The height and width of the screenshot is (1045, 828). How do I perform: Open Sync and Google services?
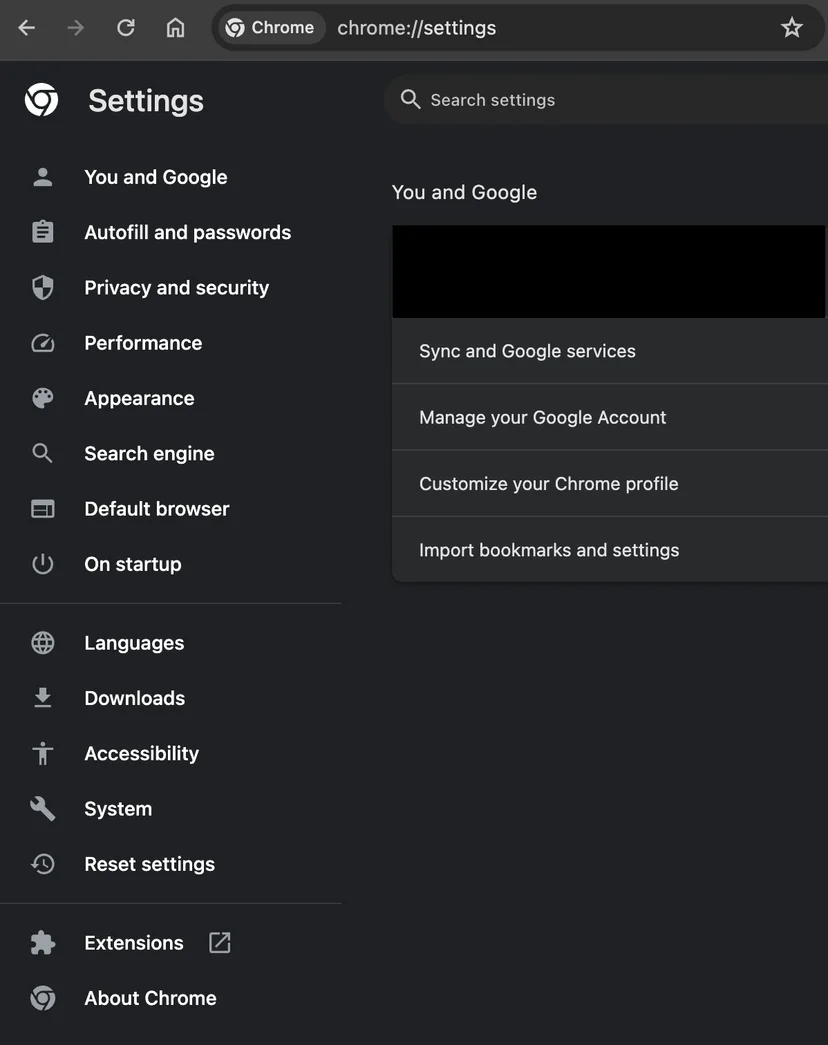[x=610, y=351]
